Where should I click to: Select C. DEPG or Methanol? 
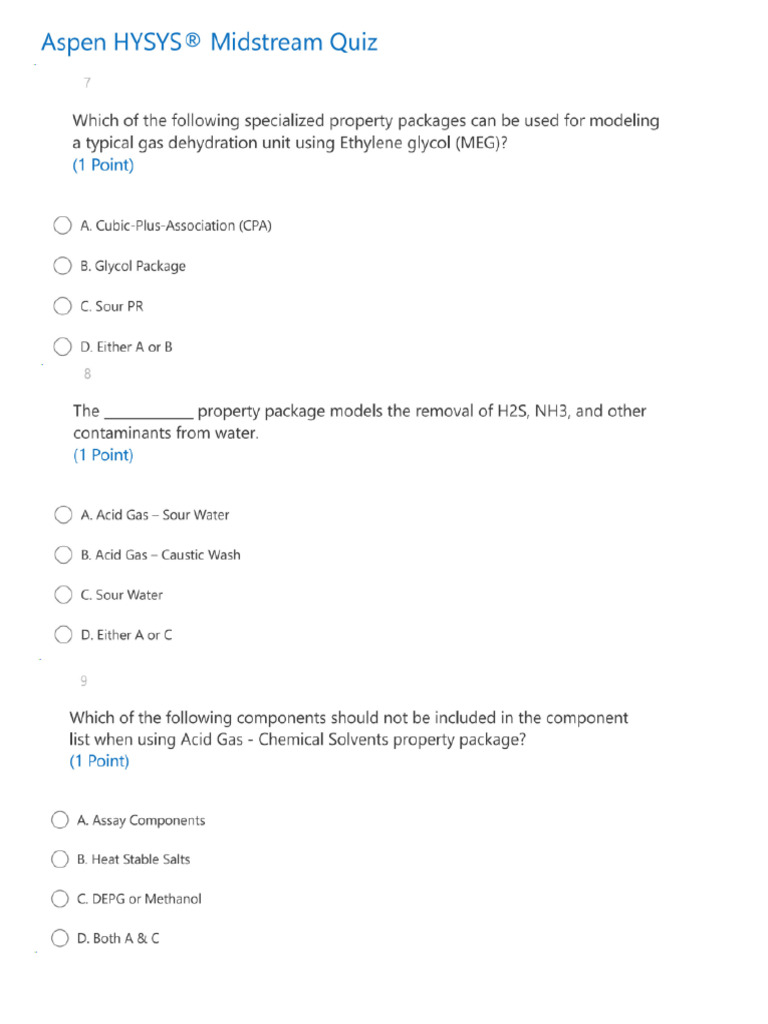tap(59, 899)
